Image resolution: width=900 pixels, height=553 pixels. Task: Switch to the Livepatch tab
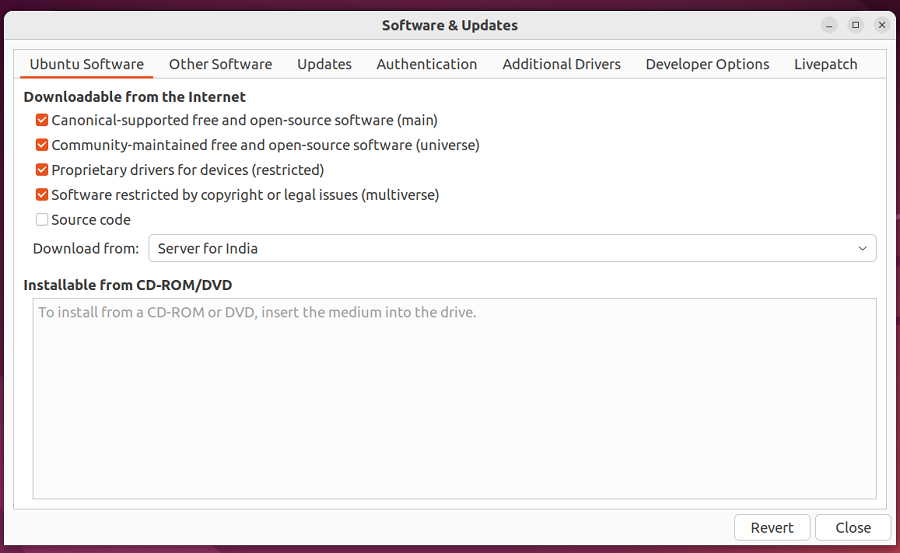[825, 64]
